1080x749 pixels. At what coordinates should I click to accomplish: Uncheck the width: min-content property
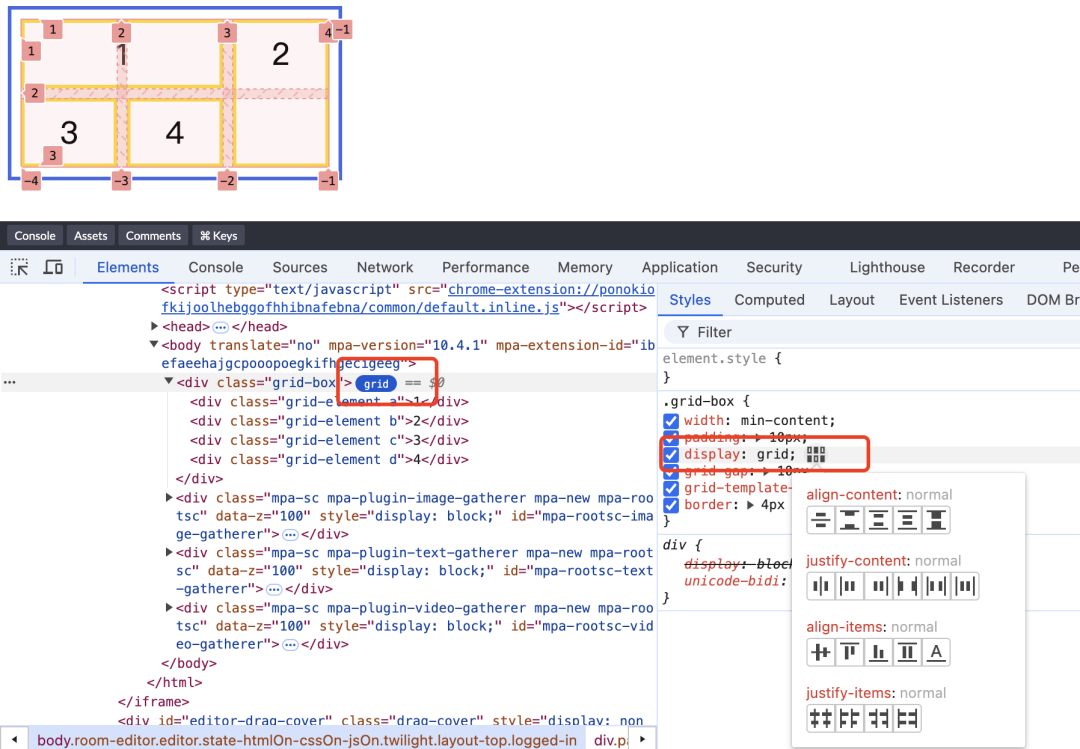coord(671,421)
